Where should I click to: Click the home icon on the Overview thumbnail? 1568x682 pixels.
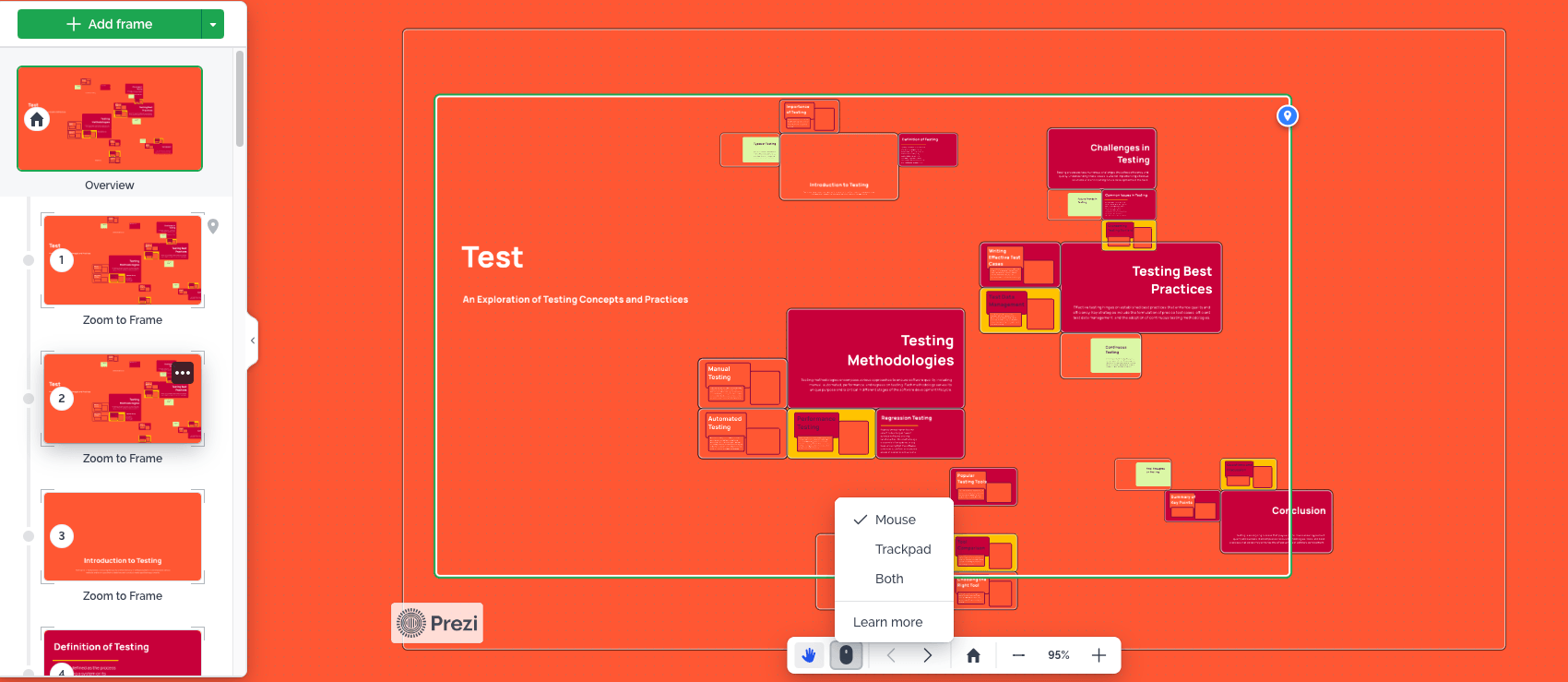coord(37,119)
